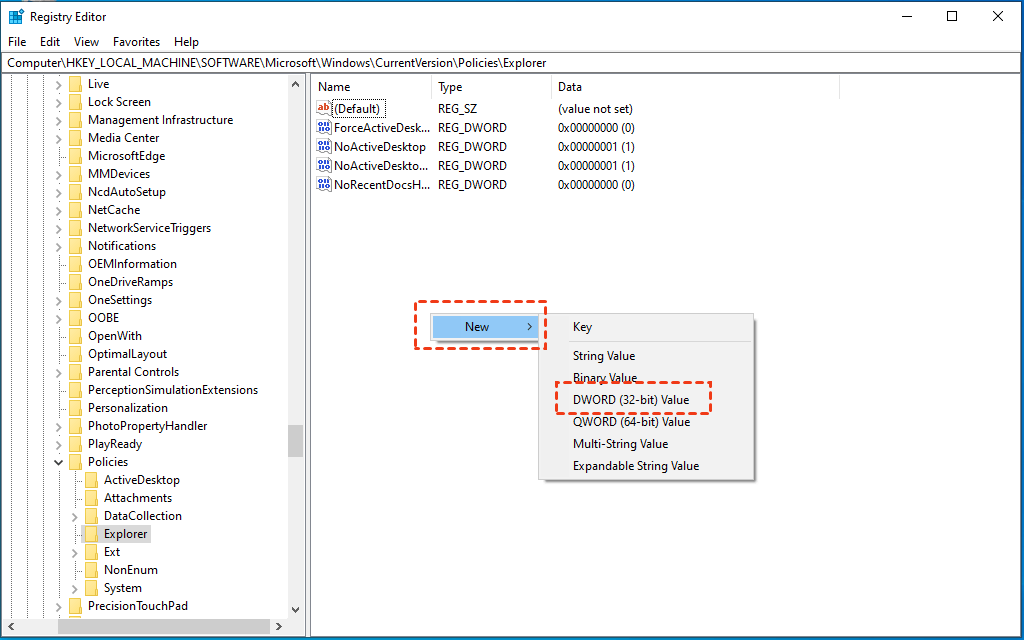Click the ForceActiveDesk... DWORD value icon

(324, 127)
